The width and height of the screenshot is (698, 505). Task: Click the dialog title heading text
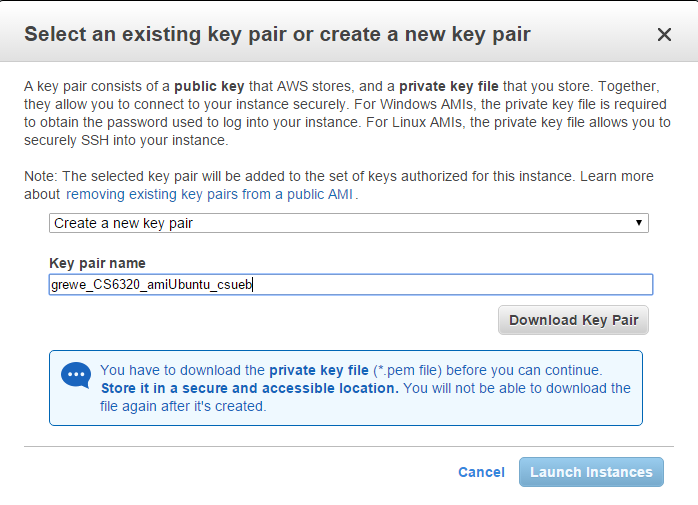(277, 35)
